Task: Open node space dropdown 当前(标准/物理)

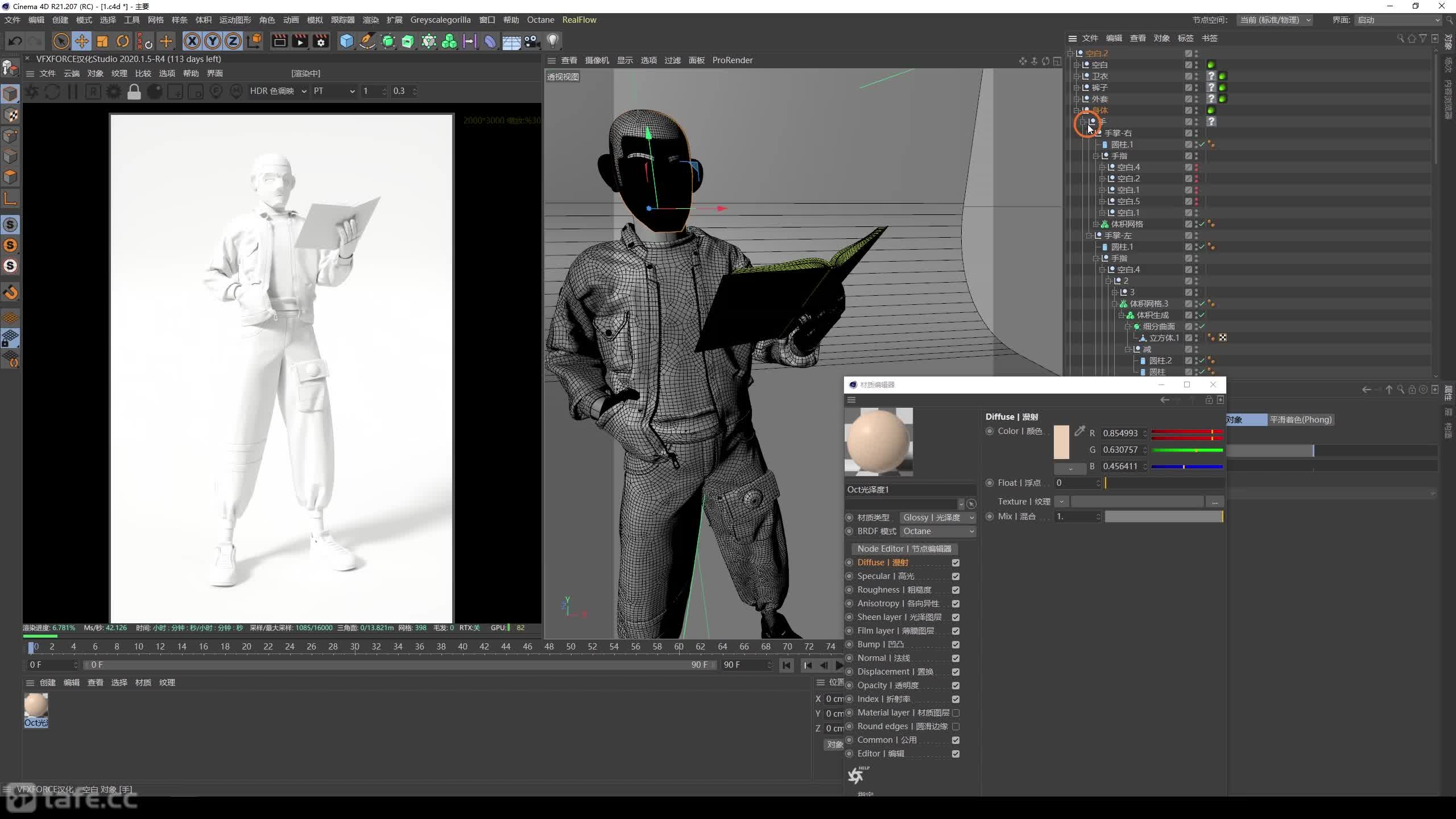Action: (x=1275, y=20)
